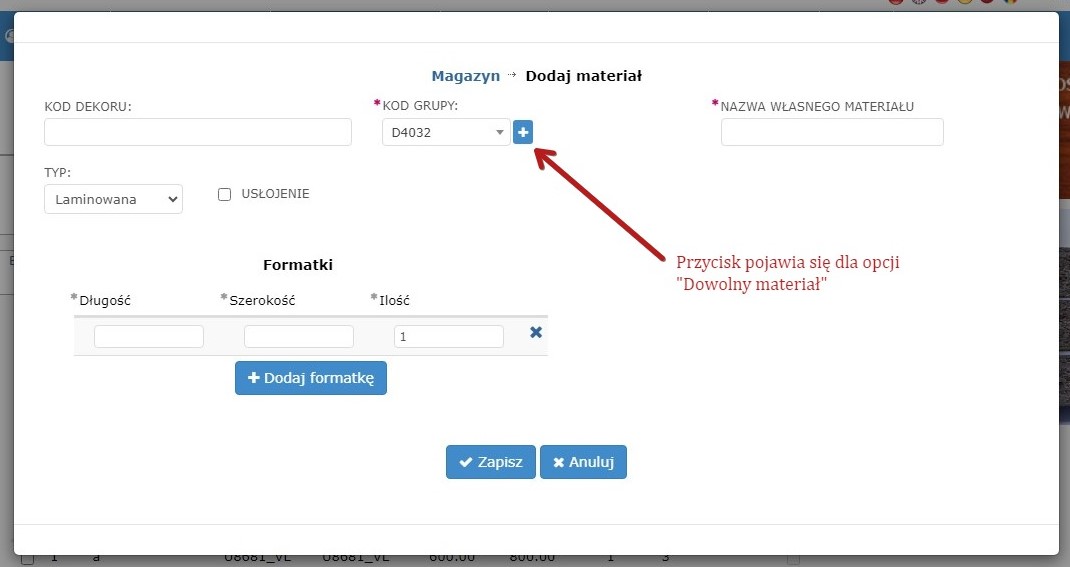The image size is (1070, 567).
Task: Click the 600.00 cell in the background table
Action: pos(452,559)
